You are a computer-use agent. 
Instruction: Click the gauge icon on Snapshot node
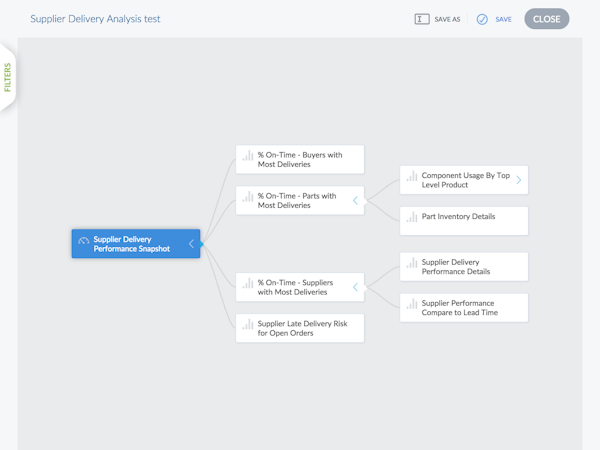(x=84, y=241)
